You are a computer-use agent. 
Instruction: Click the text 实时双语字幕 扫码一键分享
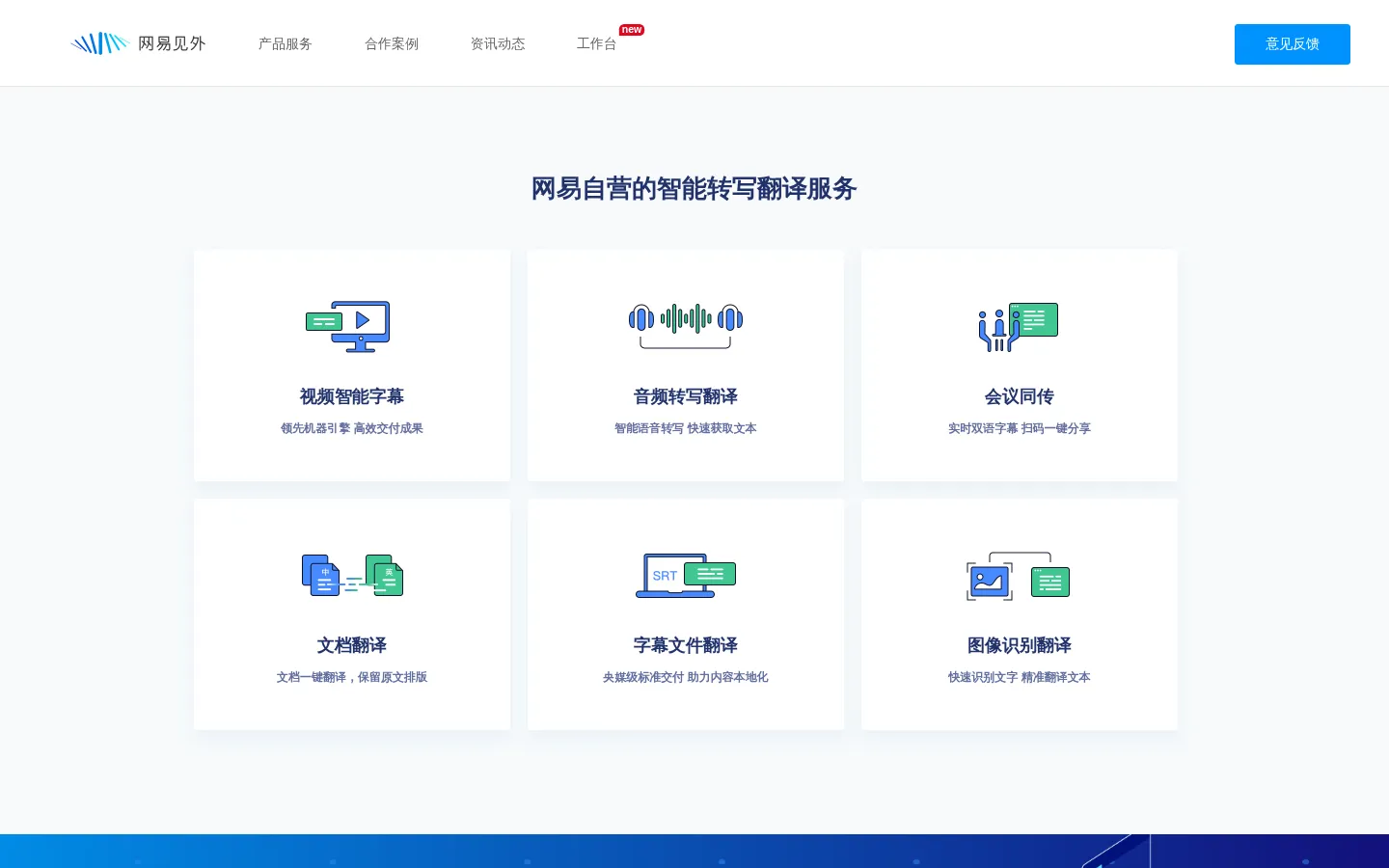coord(1020,428)
